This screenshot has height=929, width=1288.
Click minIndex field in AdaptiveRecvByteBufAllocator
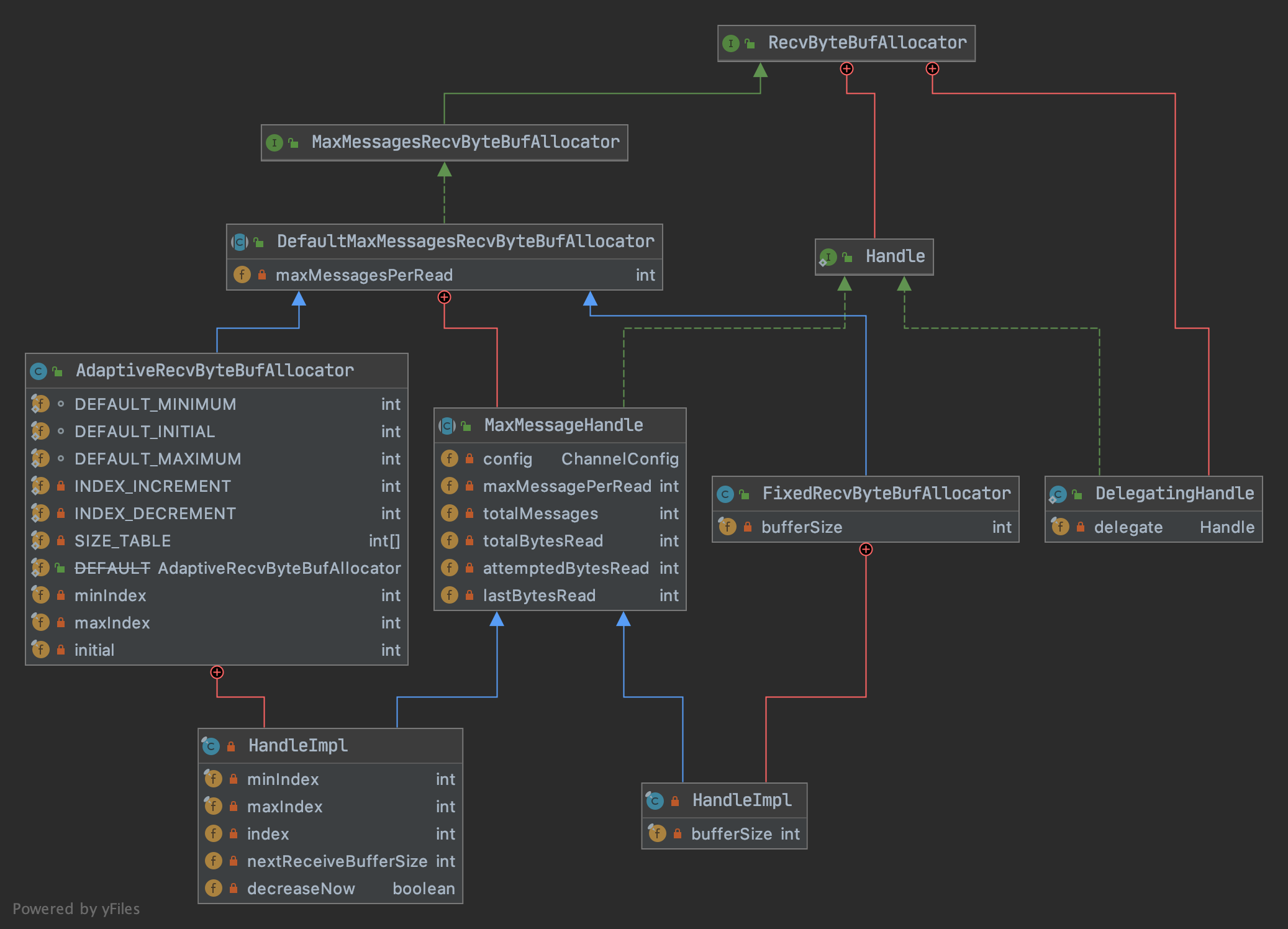[x=217, y=596]
